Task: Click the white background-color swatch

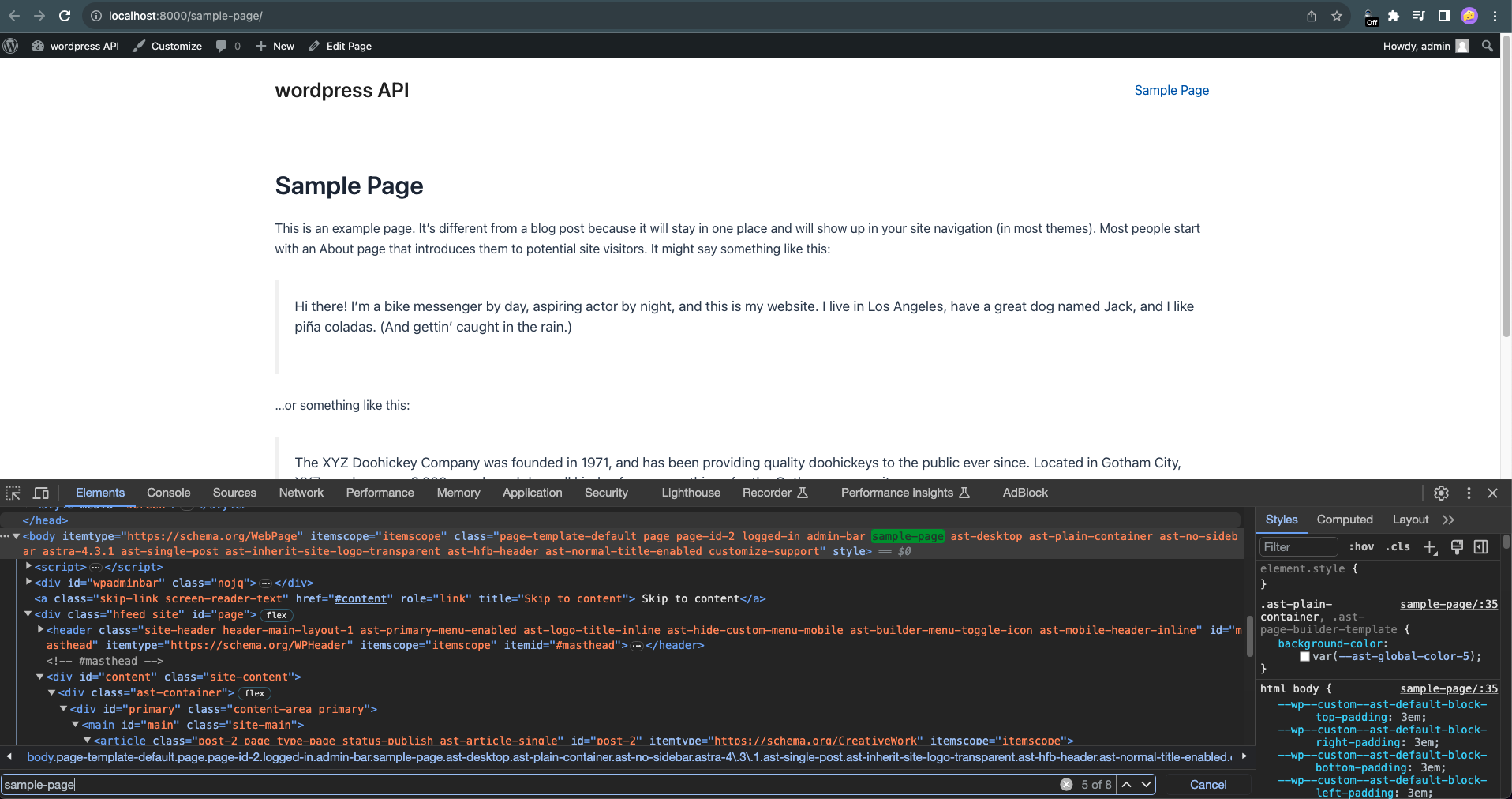Action: 1304,656
